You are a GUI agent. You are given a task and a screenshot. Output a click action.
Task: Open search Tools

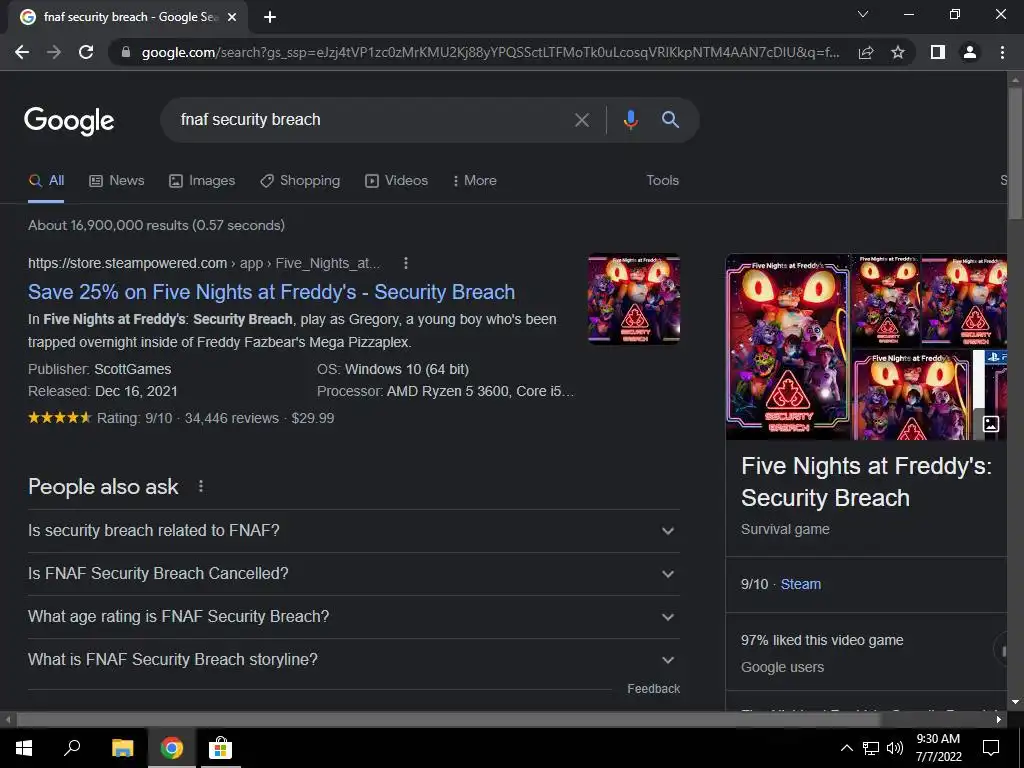tap(662, 181)
